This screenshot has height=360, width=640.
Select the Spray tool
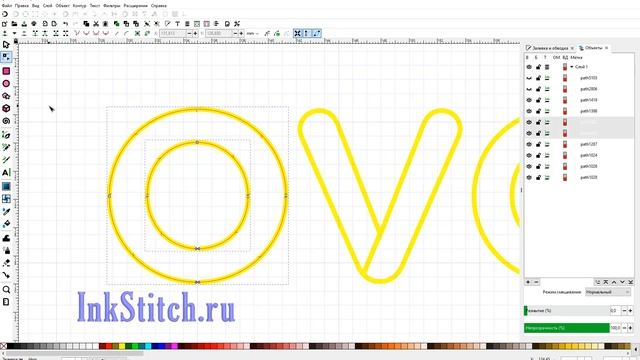(6, 251)
